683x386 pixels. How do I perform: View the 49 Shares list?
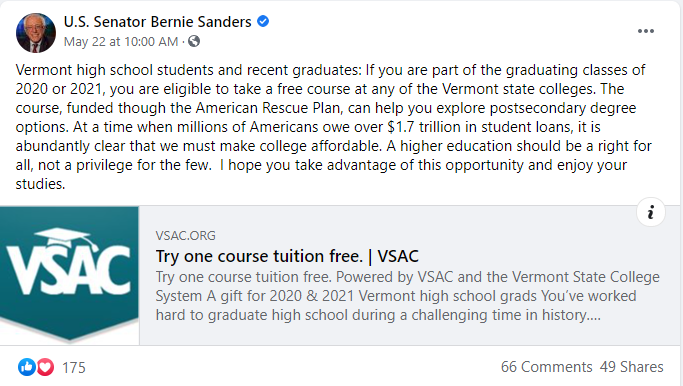click(632, 367)
